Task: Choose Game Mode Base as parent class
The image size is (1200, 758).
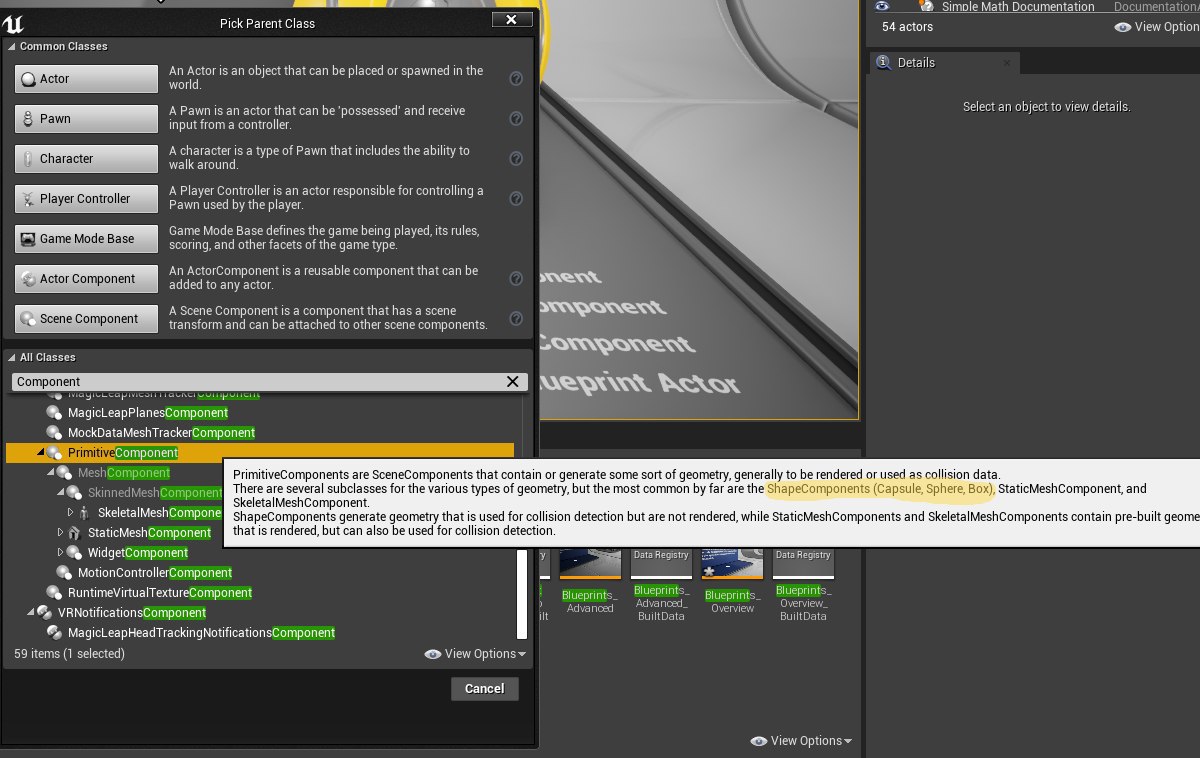Action: [86, 239]
